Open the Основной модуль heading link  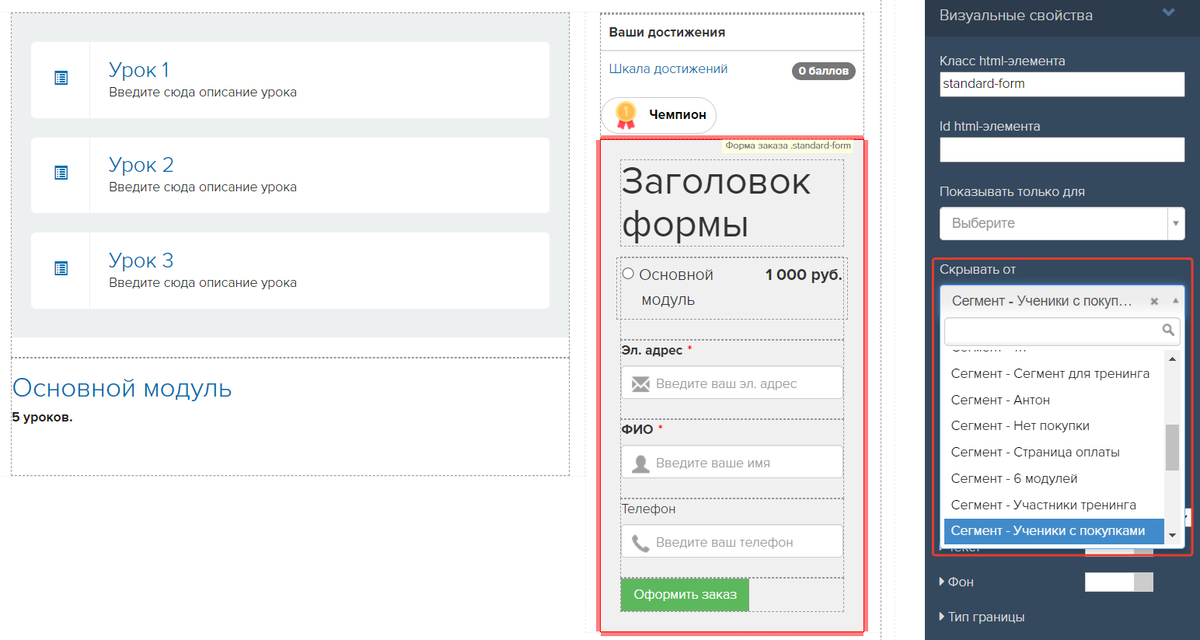point(122,388)
